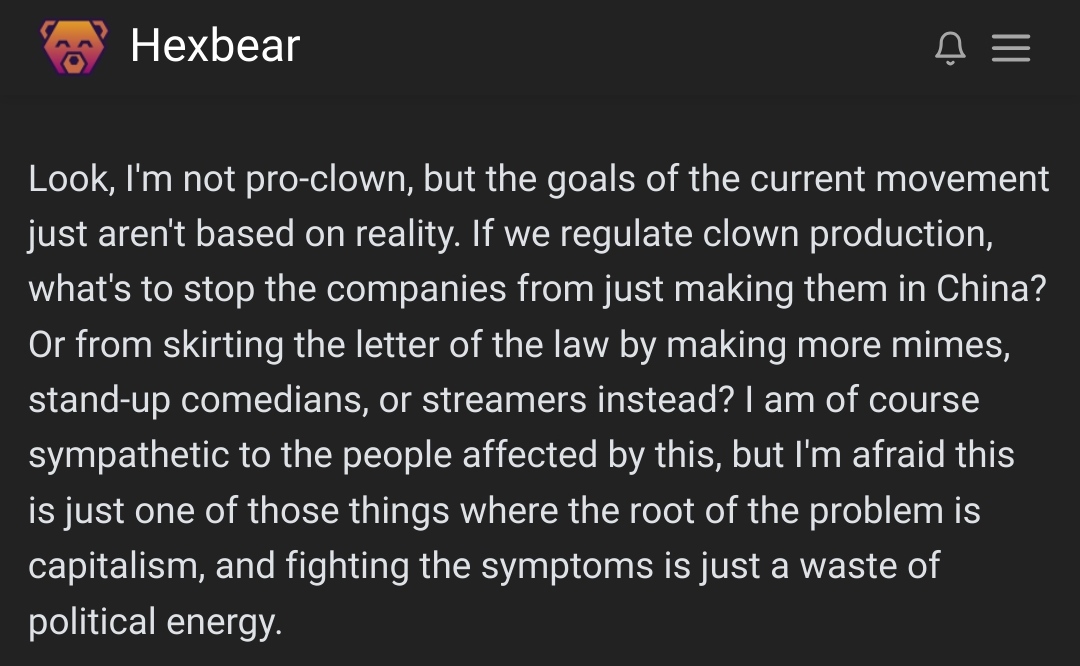Click the Hexbear bear logo icon

click(x=74, y=47)
